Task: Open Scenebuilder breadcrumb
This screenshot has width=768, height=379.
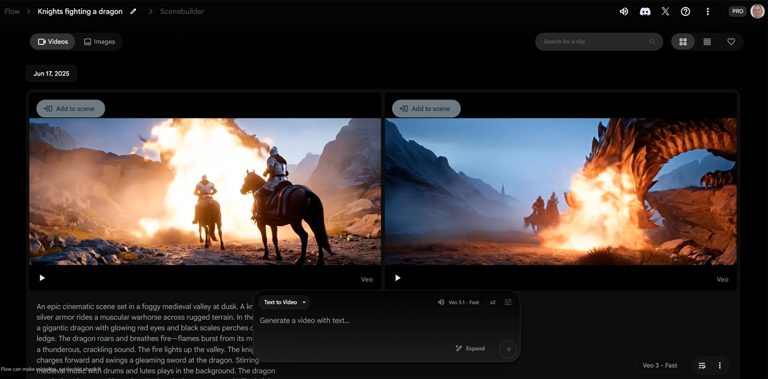Action: pos(182,11)
